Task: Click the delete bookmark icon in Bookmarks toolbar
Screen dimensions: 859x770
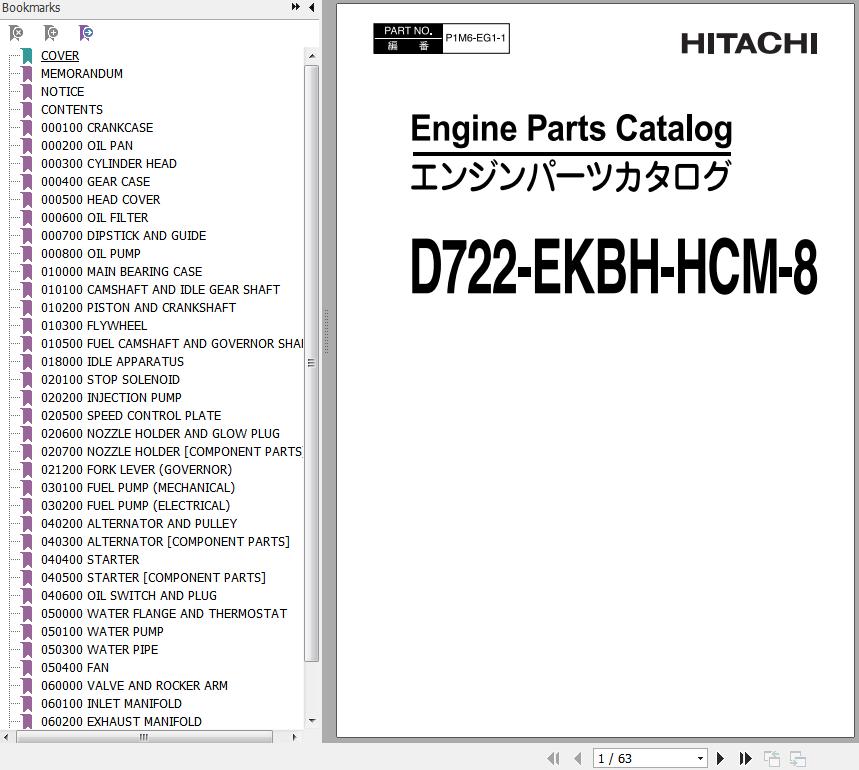Action: point(16,33)
